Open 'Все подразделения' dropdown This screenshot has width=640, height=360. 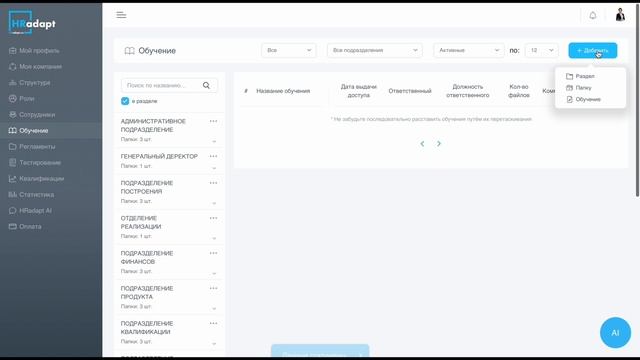(375, 50)
